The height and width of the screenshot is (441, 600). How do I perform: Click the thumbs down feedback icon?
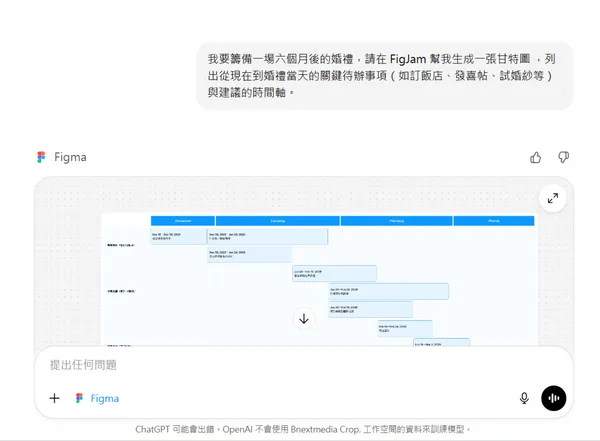(x=563, y=157)
